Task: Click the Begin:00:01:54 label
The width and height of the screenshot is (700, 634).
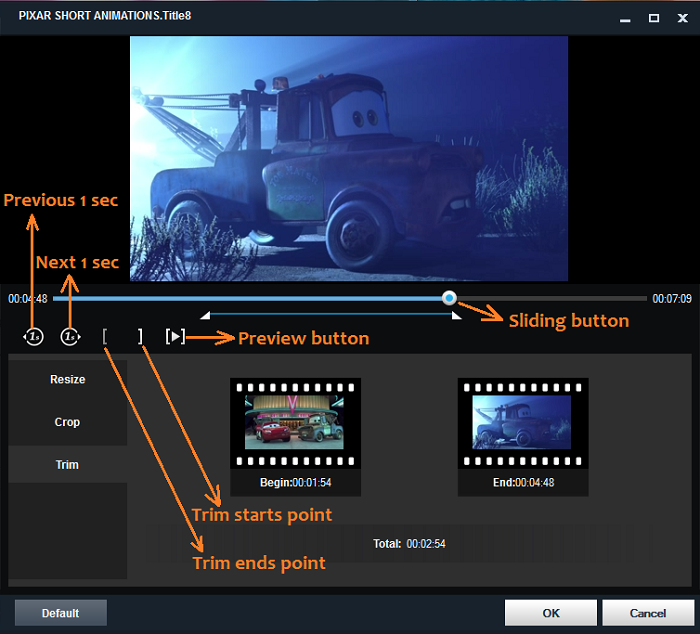Action: [x=296, y=483]
